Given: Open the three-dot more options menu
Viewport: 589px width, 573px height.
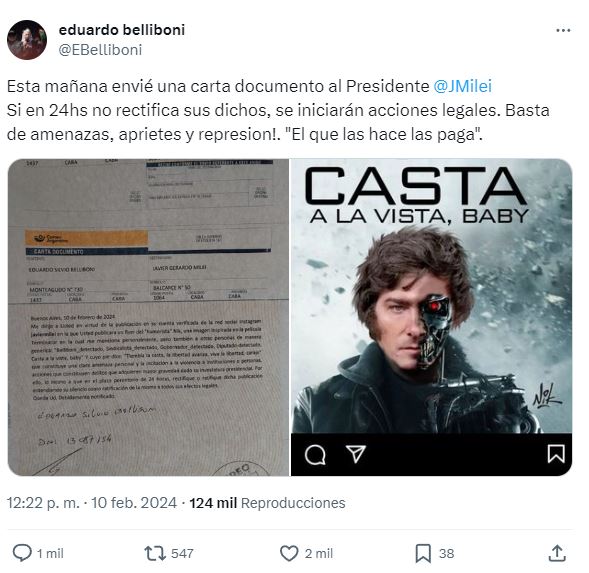Looking at the screenshot, I should coord(563,30).
